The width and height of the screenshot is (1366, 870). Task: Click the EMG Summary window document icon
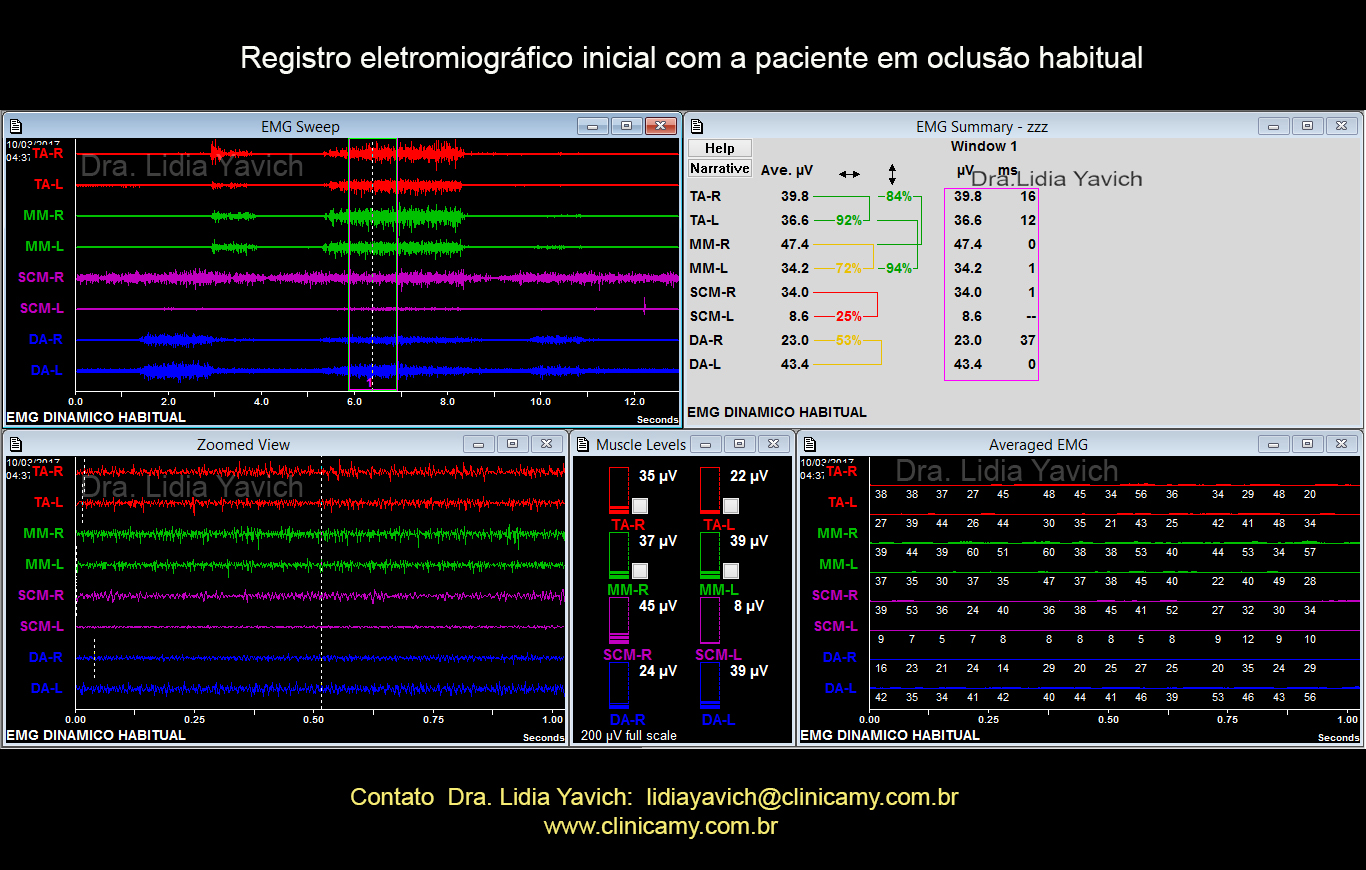coord(697,126)
